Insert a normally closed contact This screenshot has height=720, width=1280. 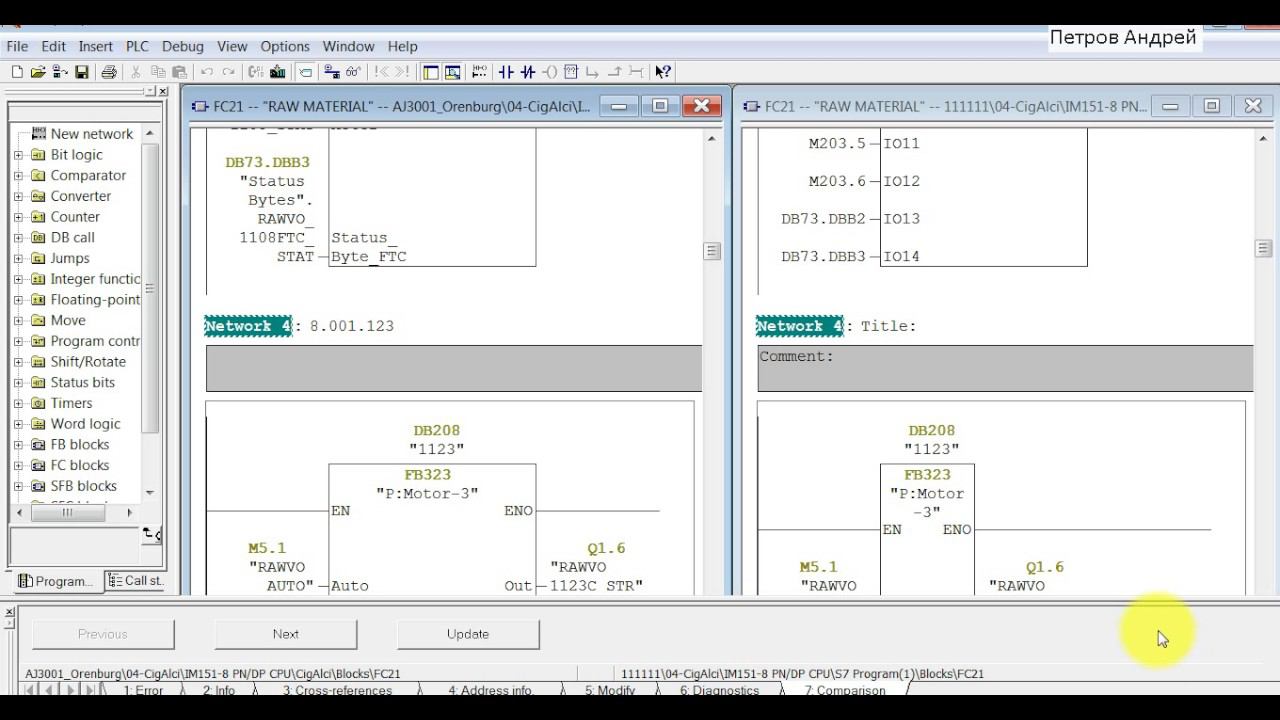click(x=528, y=72)
